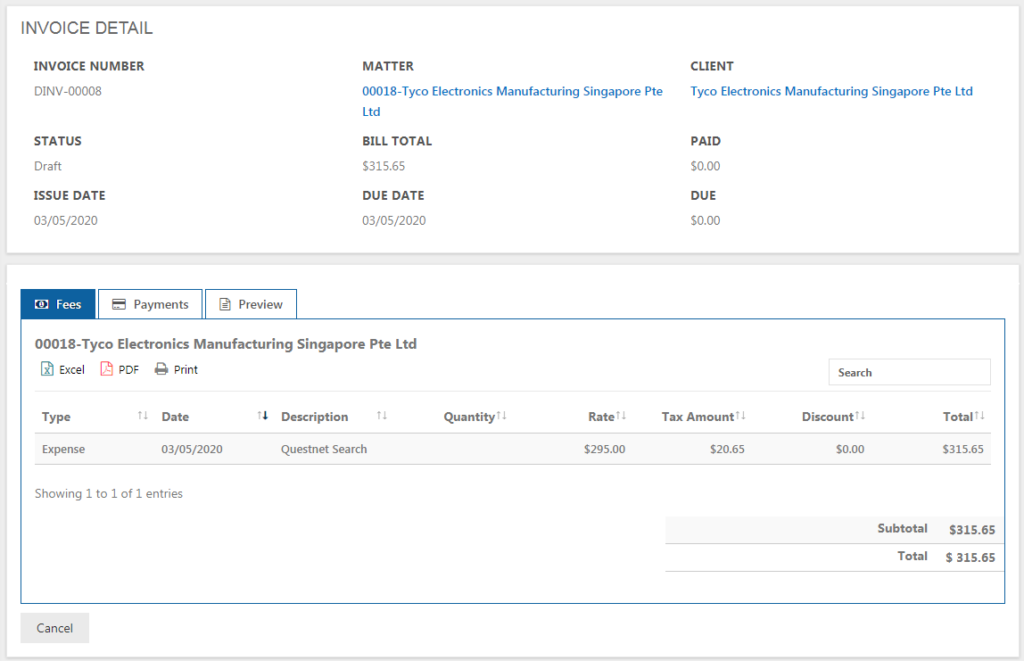Click the $0.00 discount value in expense row

point(850,449)
